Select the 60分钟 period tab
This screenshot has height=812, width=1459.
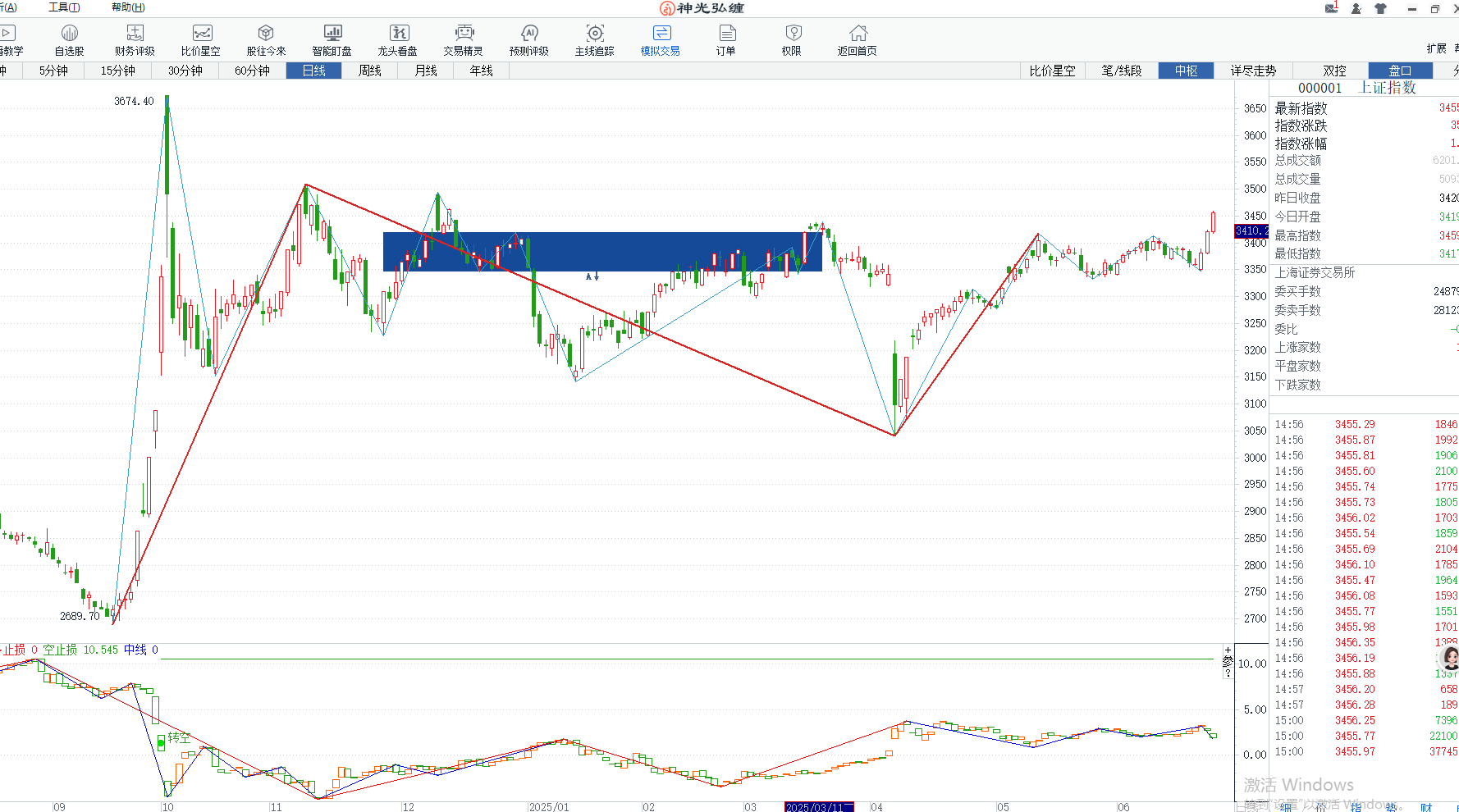pos(252,71)
